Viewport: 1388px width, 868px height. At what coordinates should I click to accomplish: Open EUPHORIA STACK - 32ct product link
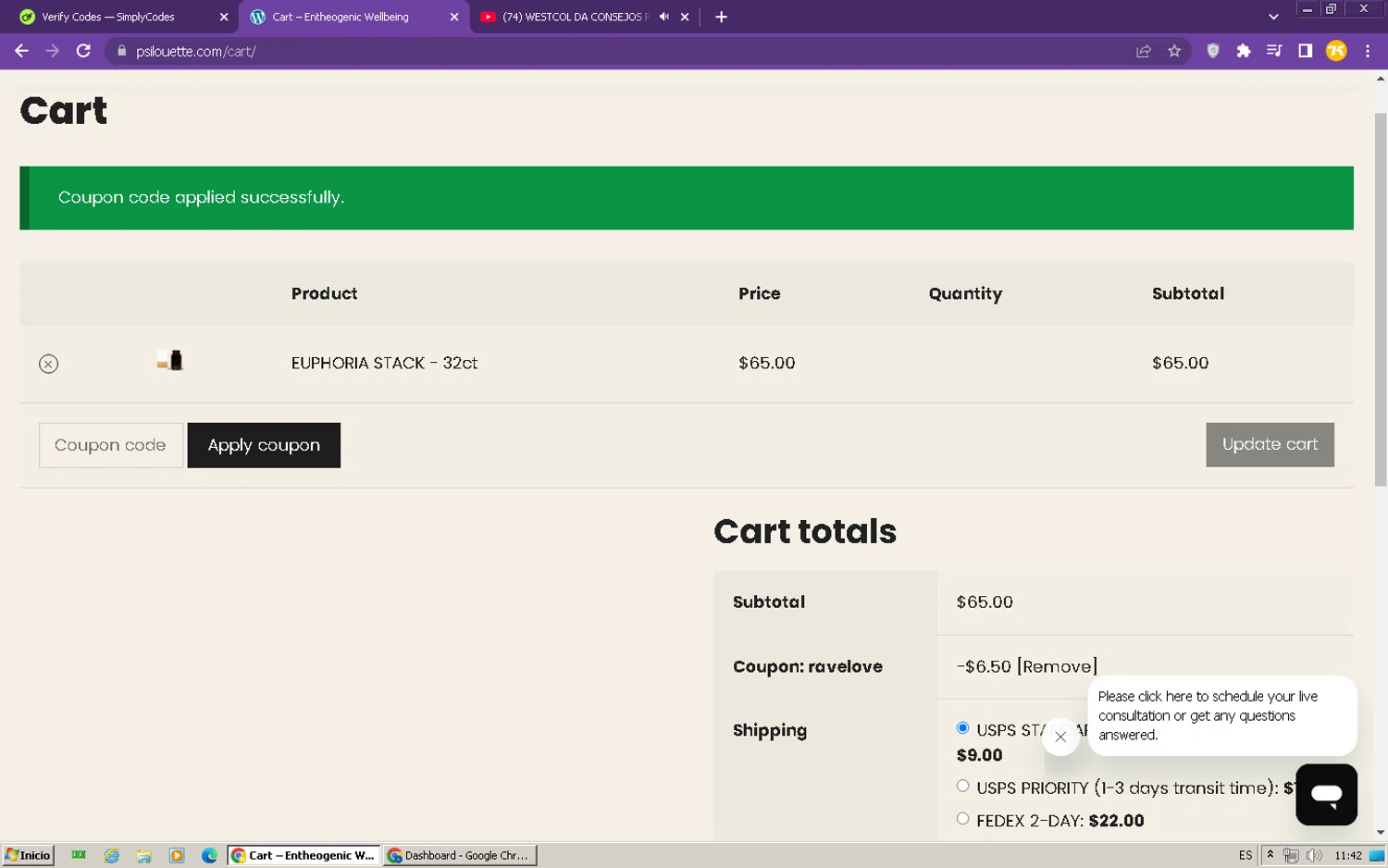(x=384, y=363)
